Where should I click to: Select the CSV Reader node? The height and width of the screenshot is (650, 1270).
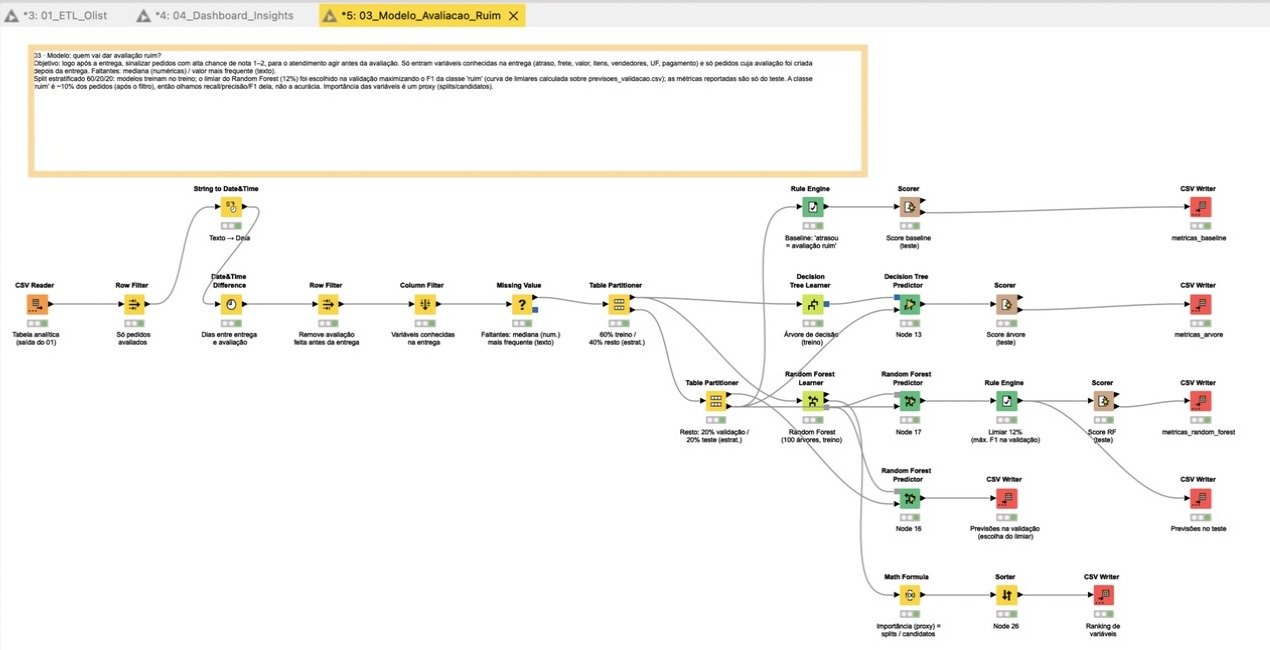coord(36,305)
